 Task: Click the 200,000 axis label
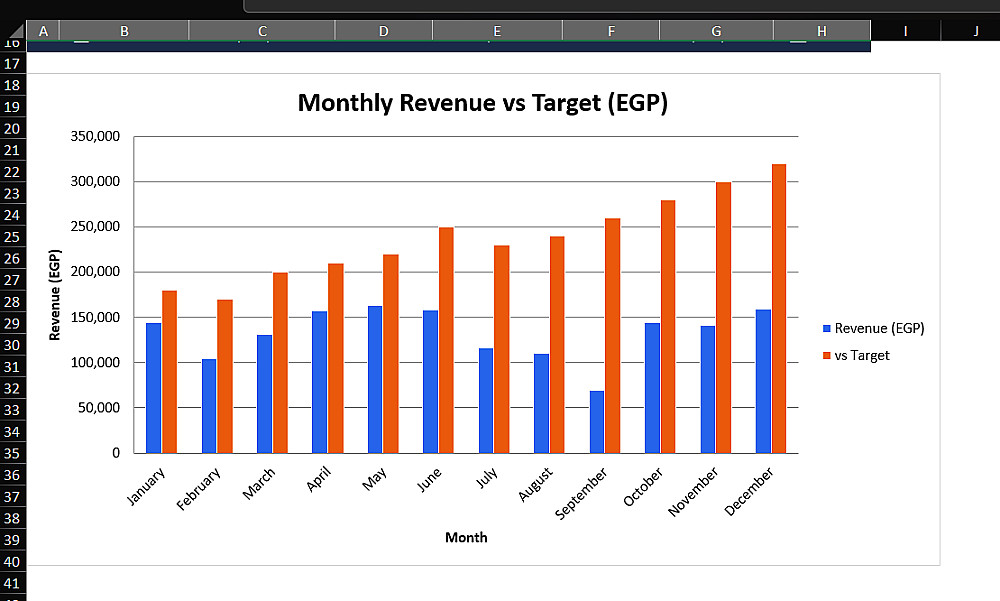[x=95, y=272]
